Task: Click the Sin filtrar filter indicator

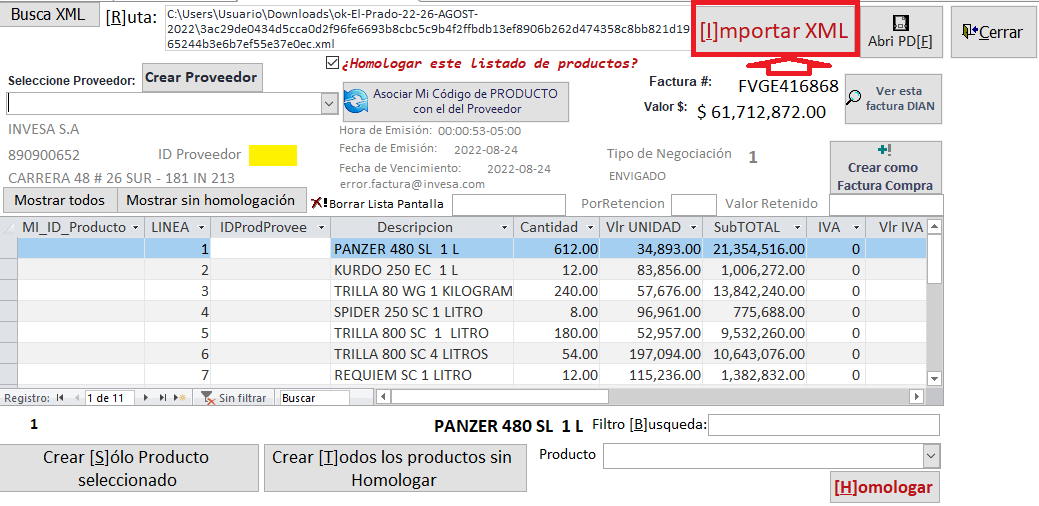Action: (234, 398)
